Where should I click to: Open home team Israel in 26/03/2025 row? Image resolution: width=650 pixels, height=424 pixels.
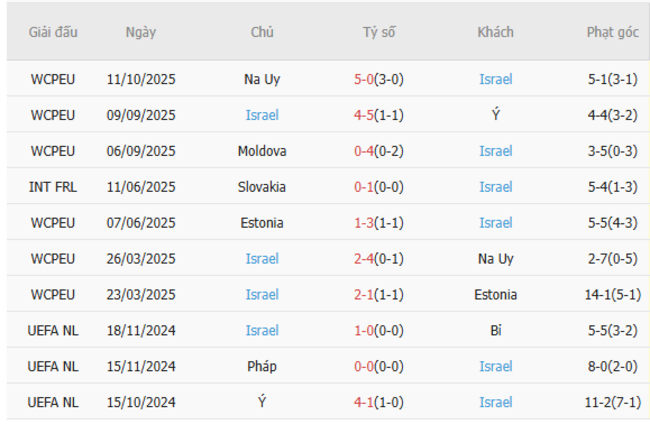click(262, 259)
